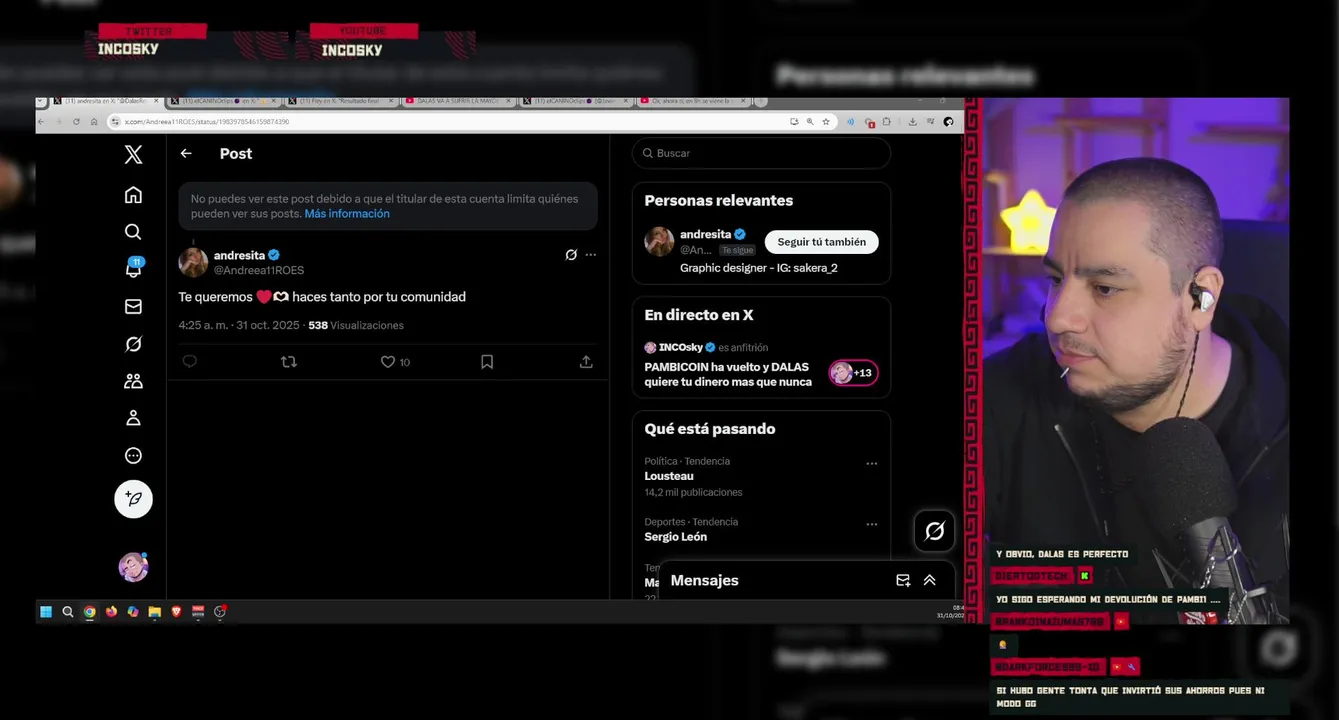Image resolution: width=1339 pixels, height=720 pixels.
Task: Open the post's three-dot menu
Action: point(591,255)
